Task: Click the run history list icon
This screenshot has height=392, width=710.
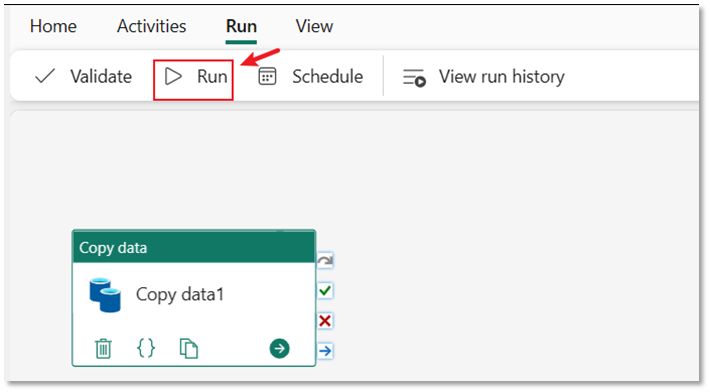Action: click(x=414, y=77)
